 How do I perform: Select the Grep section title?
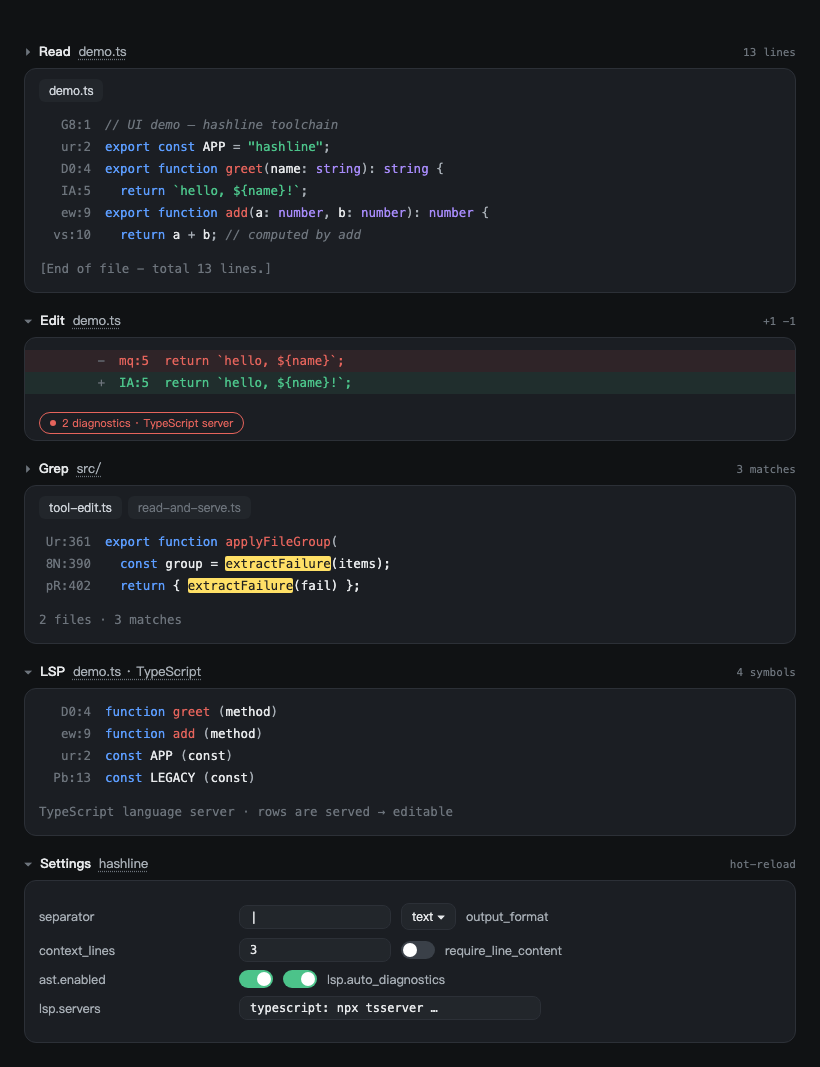click(54, 469)
